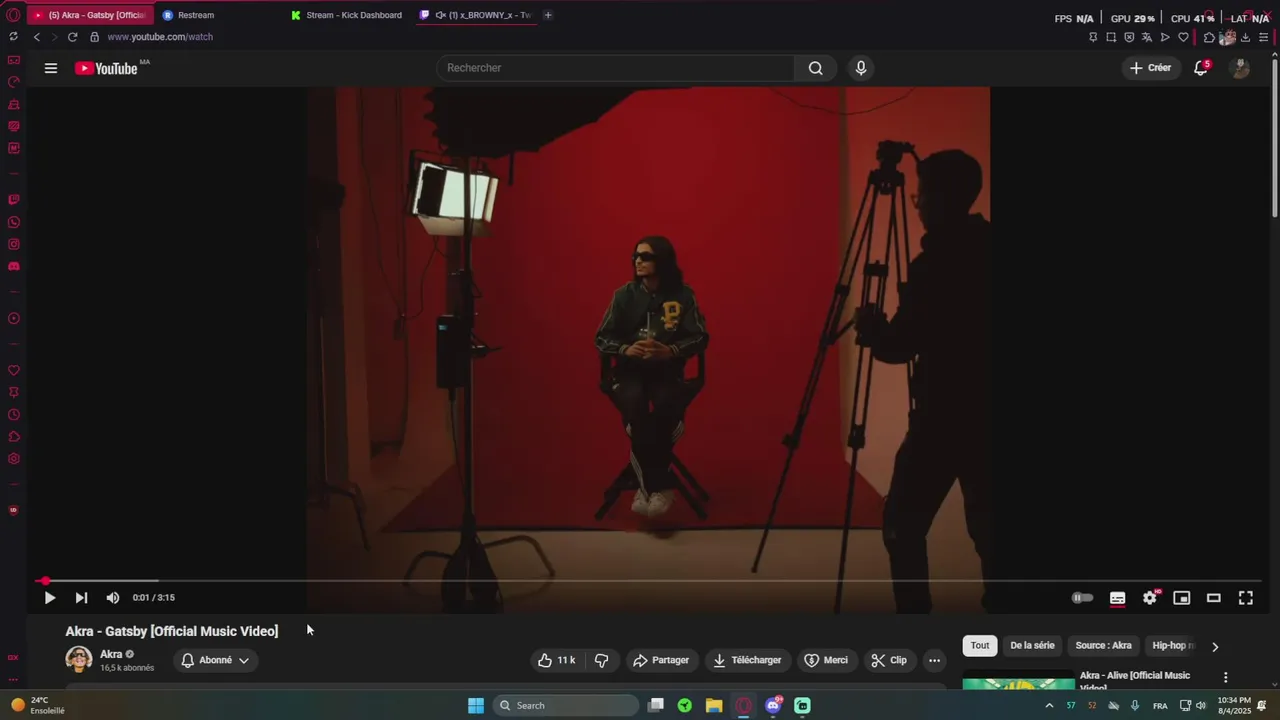Click the search magnifier button
This screenshot has width=1280, height=720.
(x=816, y=68)
